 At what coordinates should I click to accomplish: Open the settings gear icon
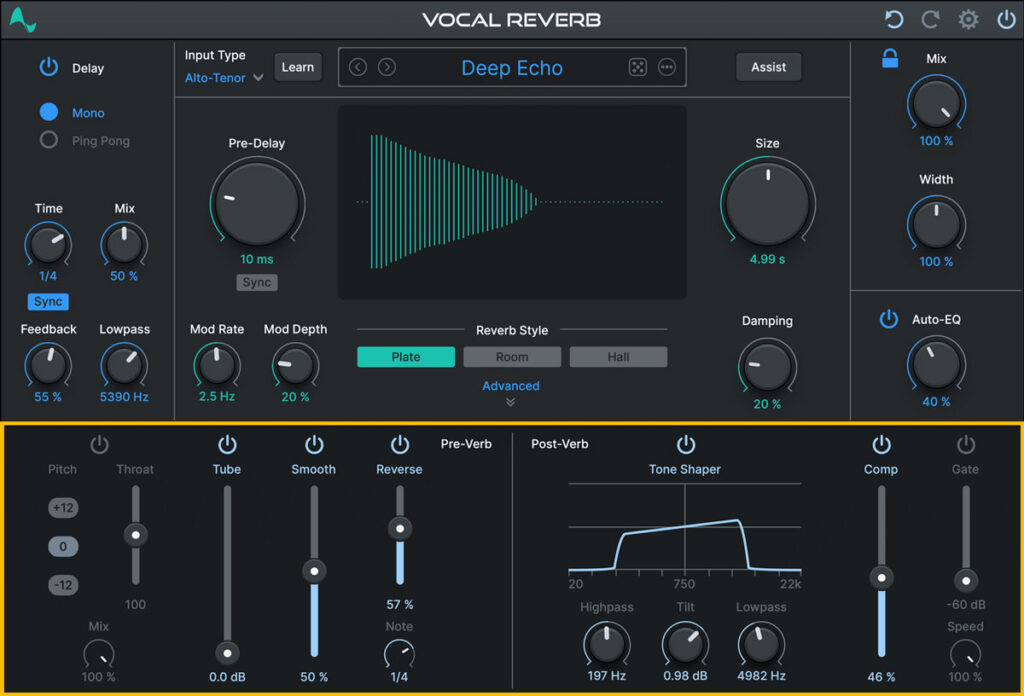tap(968, 20)
